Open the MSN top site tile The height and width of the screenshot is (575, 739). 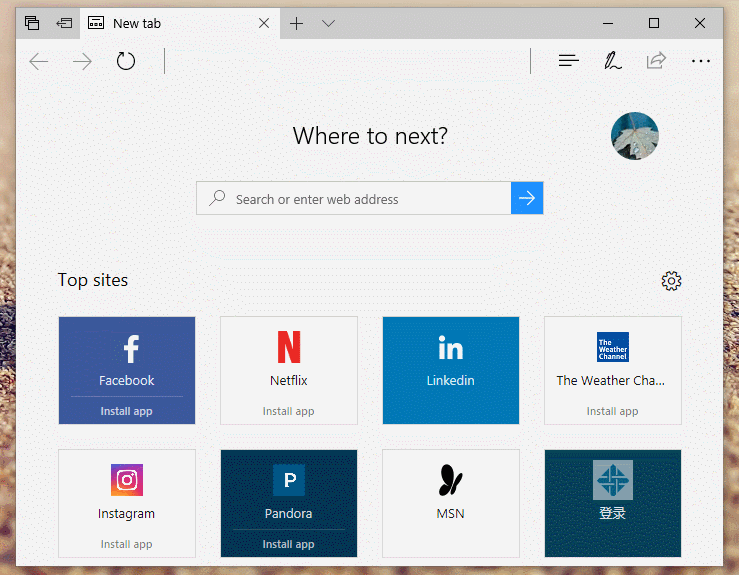click(451, 503)
